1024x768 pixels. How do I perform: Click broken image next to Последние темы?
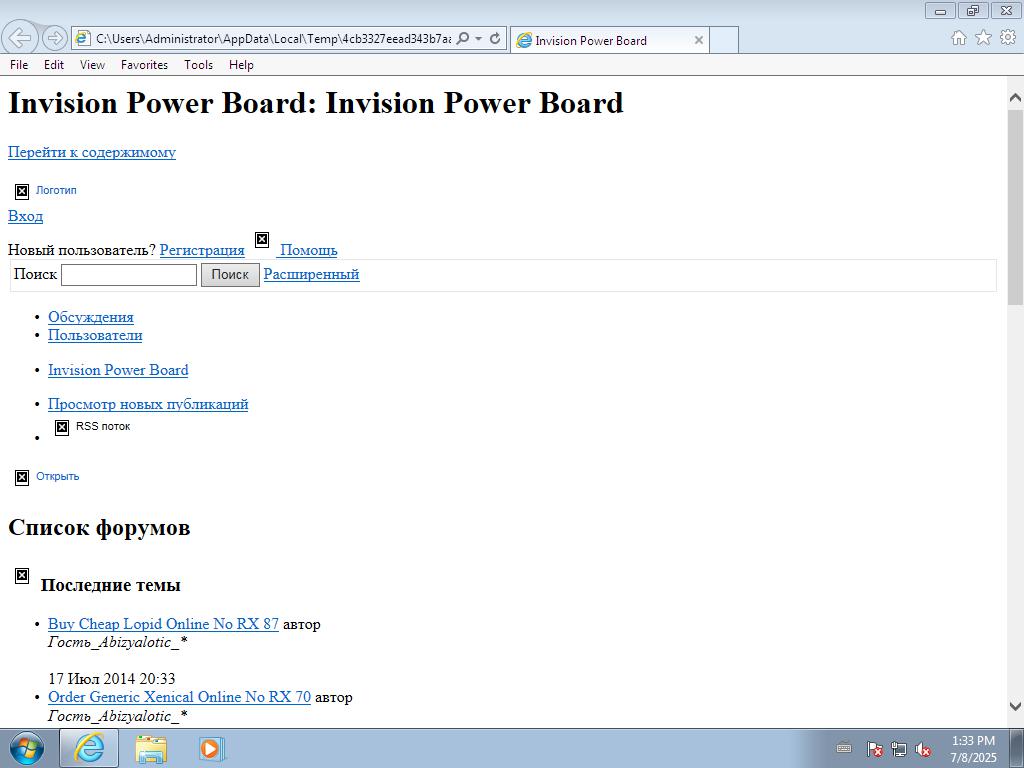coord(22,576)
